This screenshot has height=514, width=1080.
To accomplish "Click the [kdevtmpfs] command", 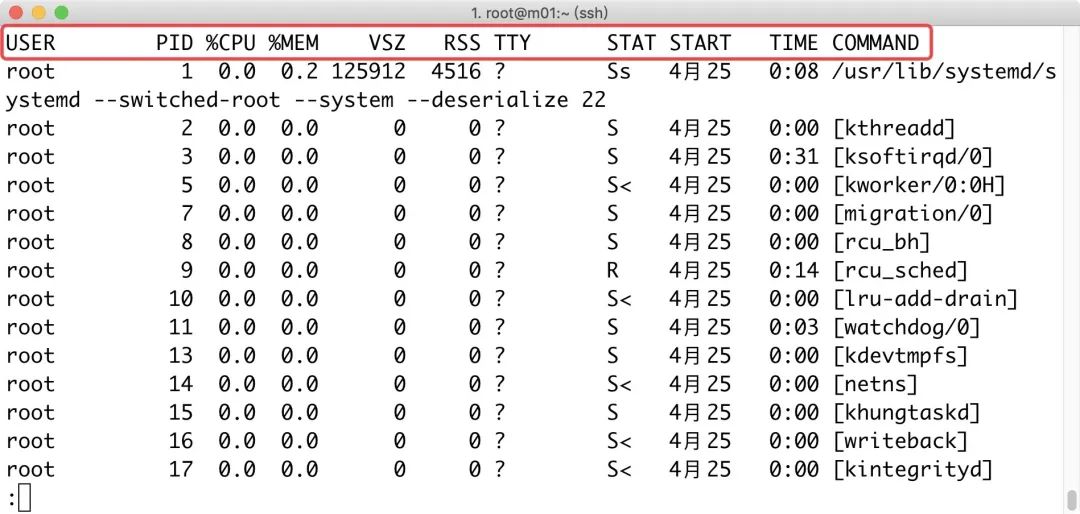I will (900, 356).
